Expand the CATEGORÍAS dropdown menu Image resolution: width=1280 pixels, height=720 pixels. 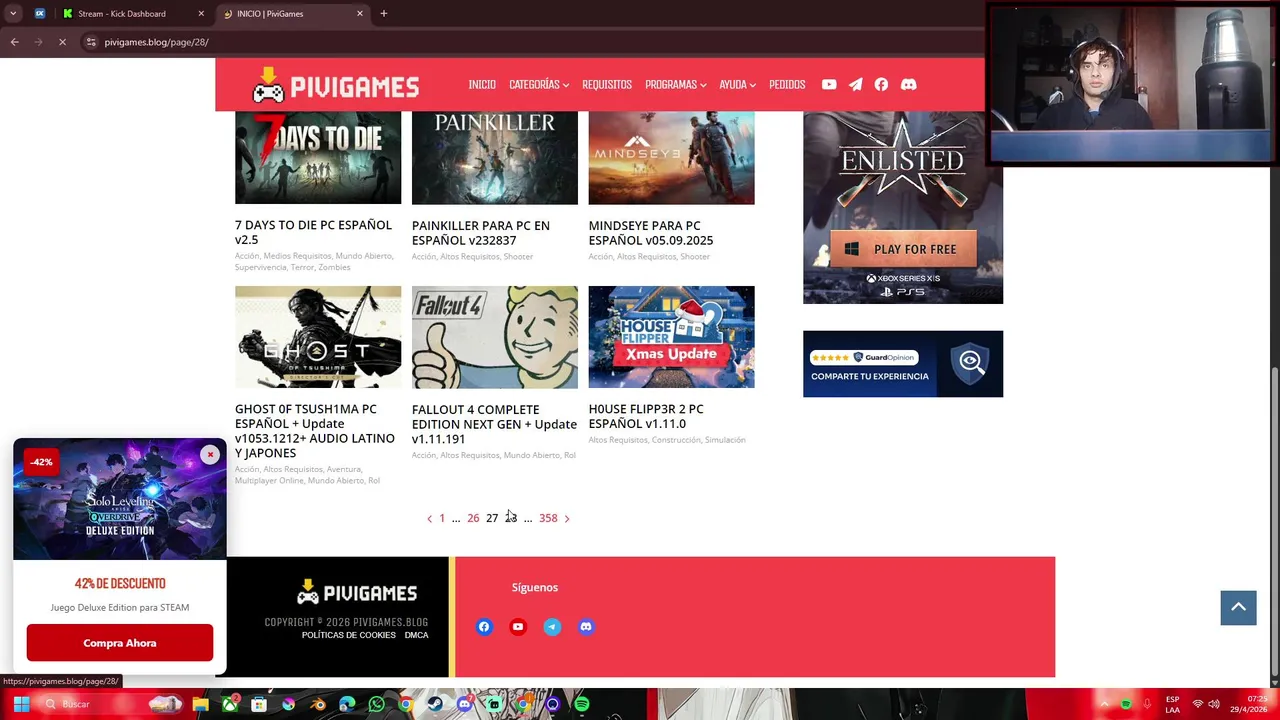pyautogui.click(x=539, y=85)
